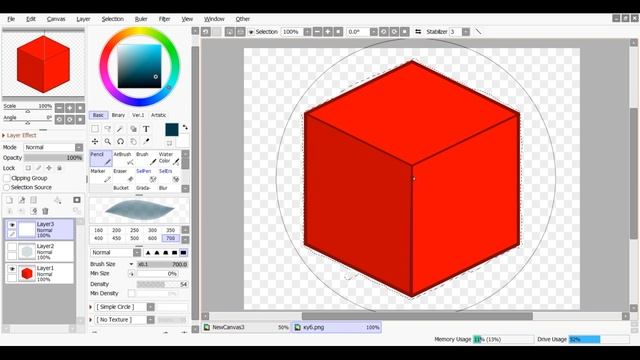
Task: Select brush size preset 700
Action: click(171, 238)
